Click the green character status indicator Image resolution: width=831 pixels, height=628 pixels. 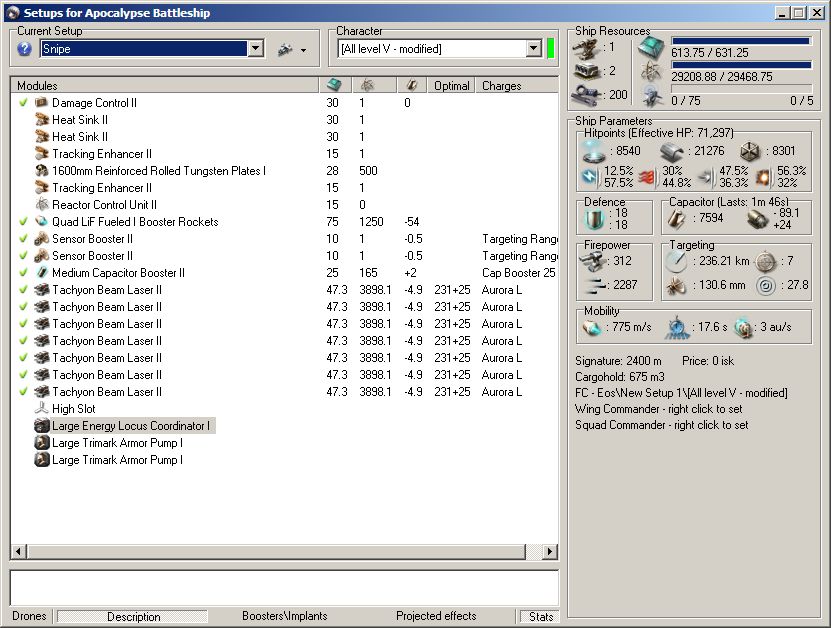550,48
